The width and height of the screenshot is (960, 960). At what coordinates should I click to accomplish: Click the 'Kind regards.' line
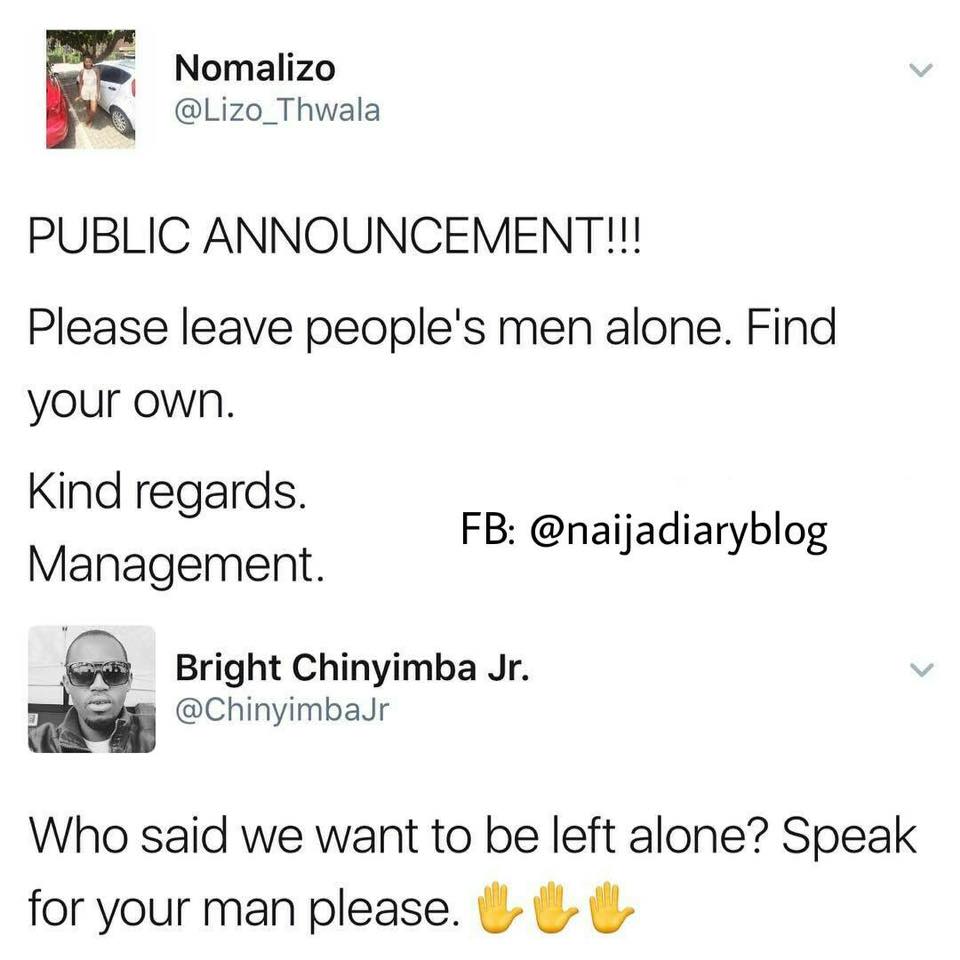[167, 493]
